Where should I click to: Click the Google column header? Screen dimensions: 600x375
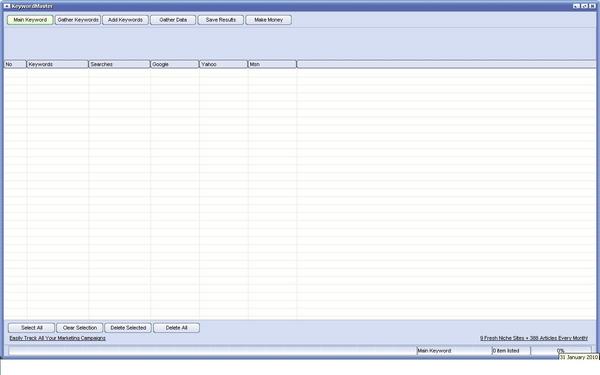(175, 64)
